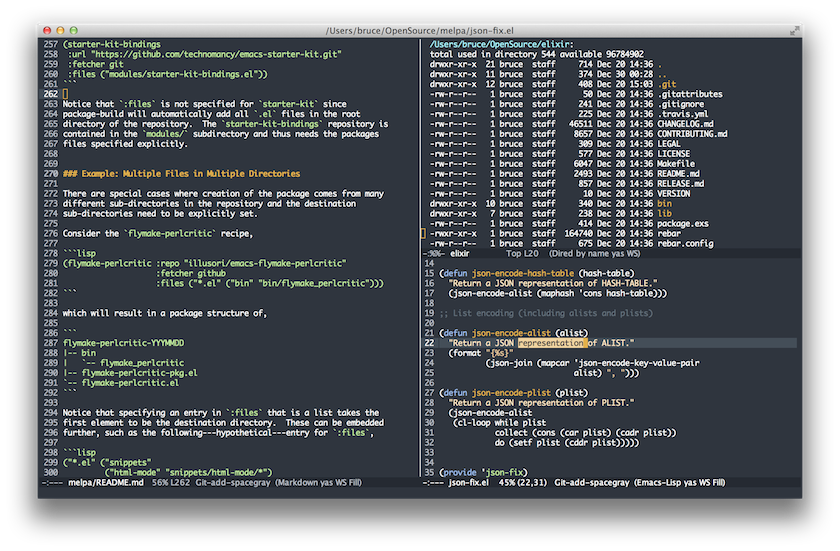Click the window title path json-fix.el
This screenshot has width=840, height=551.
(419, 31)
